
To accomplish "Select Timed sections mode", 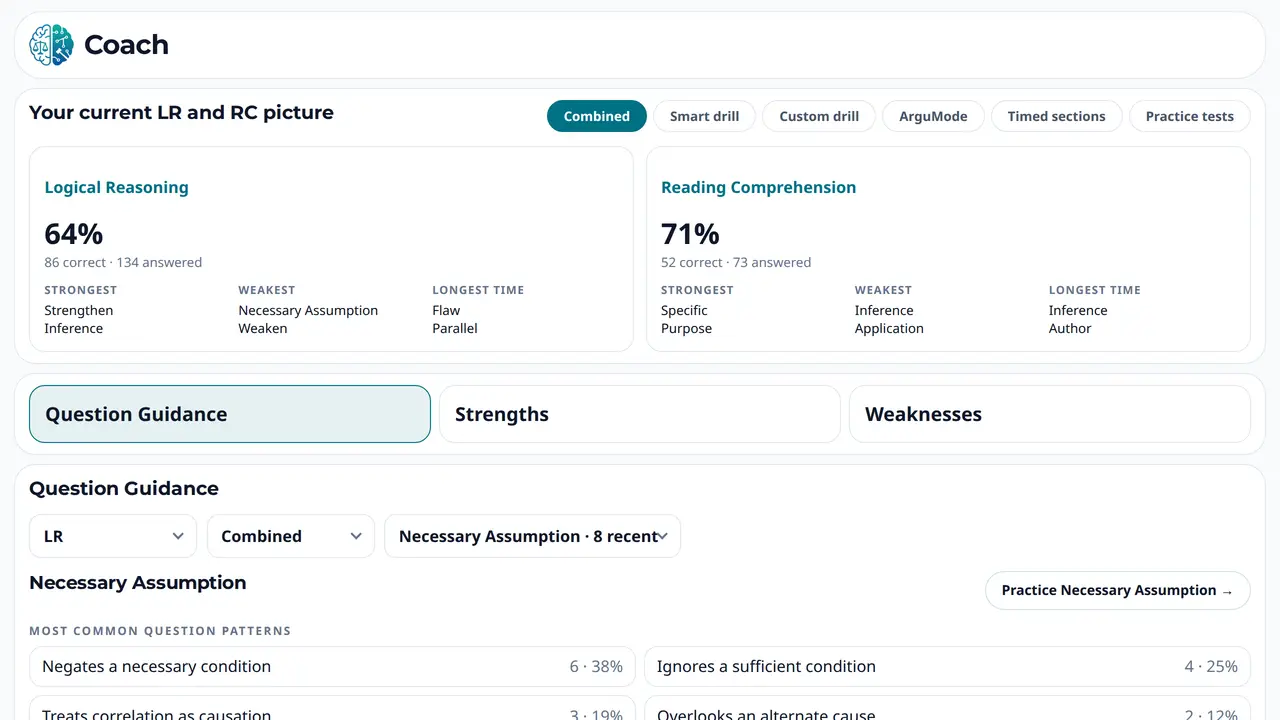I will (x=1056, y=116).
